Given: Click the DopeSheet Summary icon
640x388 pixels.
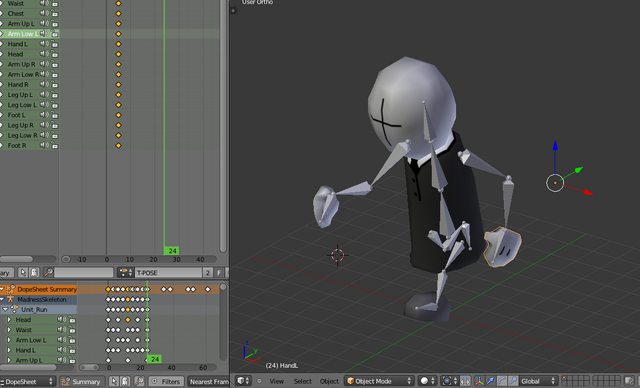Looking at the screenshot, I should pos(10,289).
